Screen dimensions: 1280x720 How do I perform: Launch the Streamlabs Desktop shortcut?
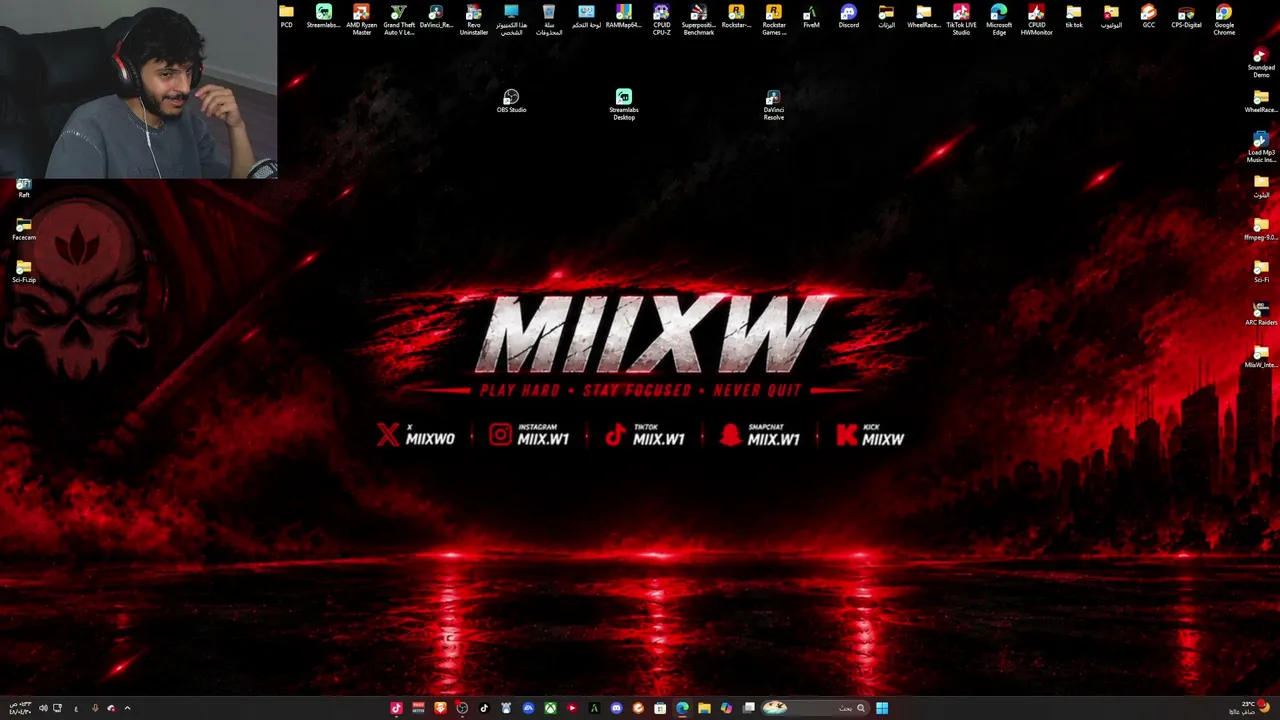tap(624, 105)
